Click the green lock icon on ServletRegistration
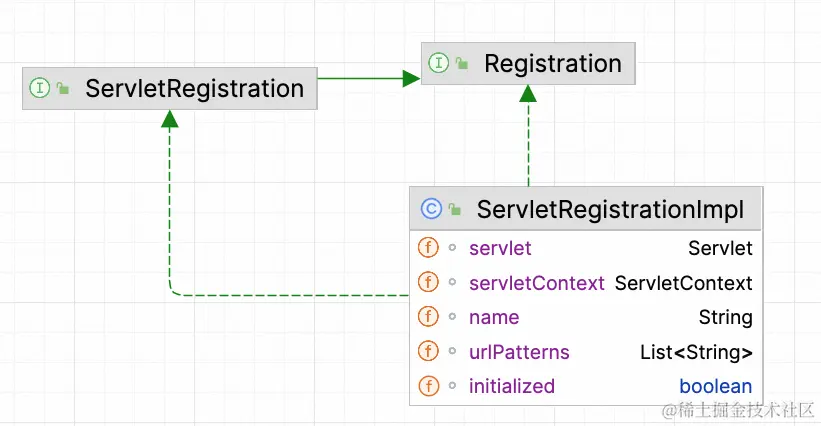This screenshot has width=821, height=426. point(62,89)
